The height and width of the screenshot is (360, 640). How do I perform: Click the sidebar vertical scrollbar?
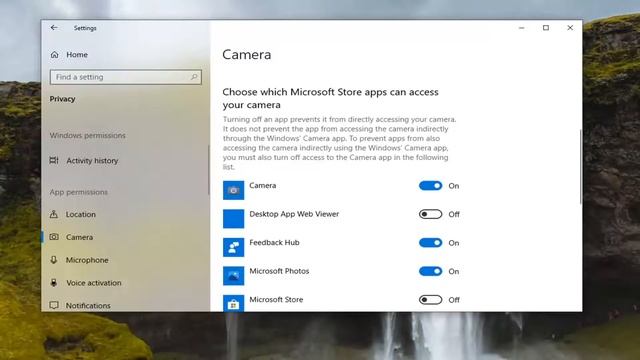(x=209, y=170)
